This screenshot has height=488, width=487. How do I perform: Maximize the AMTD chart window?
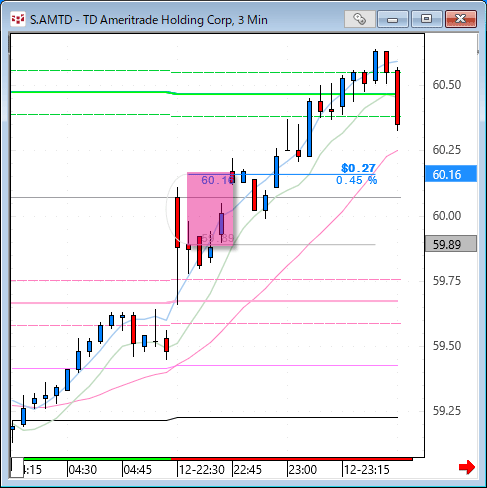click(x=426, y=19)
